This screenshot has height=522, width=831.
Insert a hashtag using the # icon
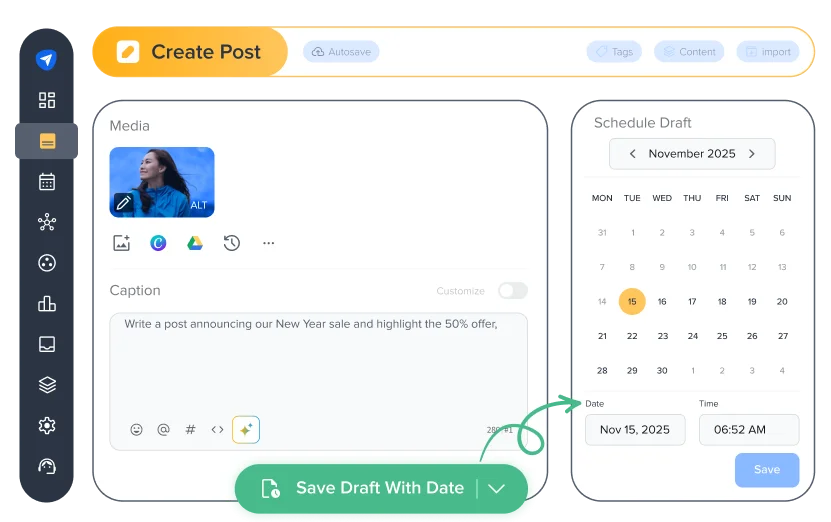[190, 430]
